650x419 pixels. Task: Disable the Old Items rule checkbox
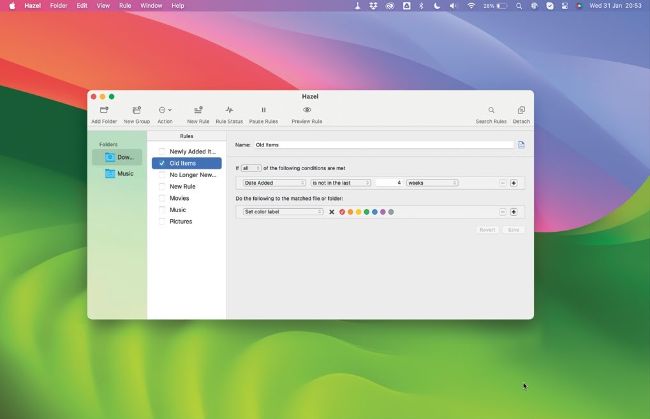click(x=162, y=163)
